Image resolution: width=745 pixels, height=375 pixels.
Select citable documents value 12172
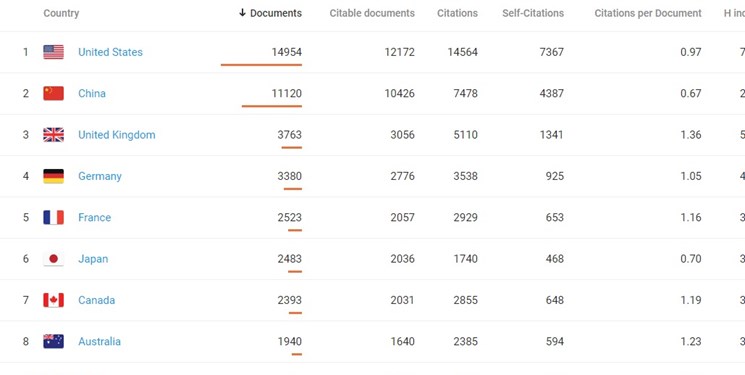400,52
